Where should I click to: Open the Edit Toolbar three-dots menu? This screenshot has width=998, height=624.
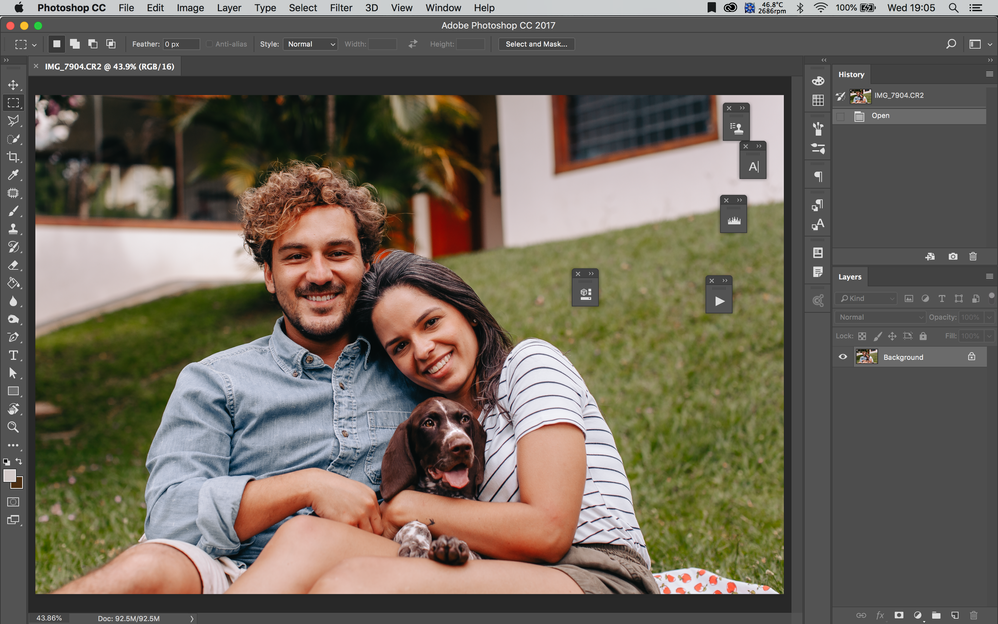13,446
